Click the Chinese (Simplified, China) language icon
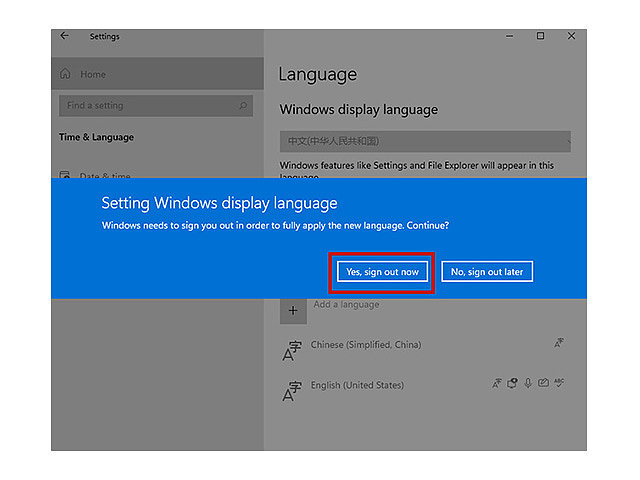This screenshot has height=480, width=640. [x=292, y=351]
